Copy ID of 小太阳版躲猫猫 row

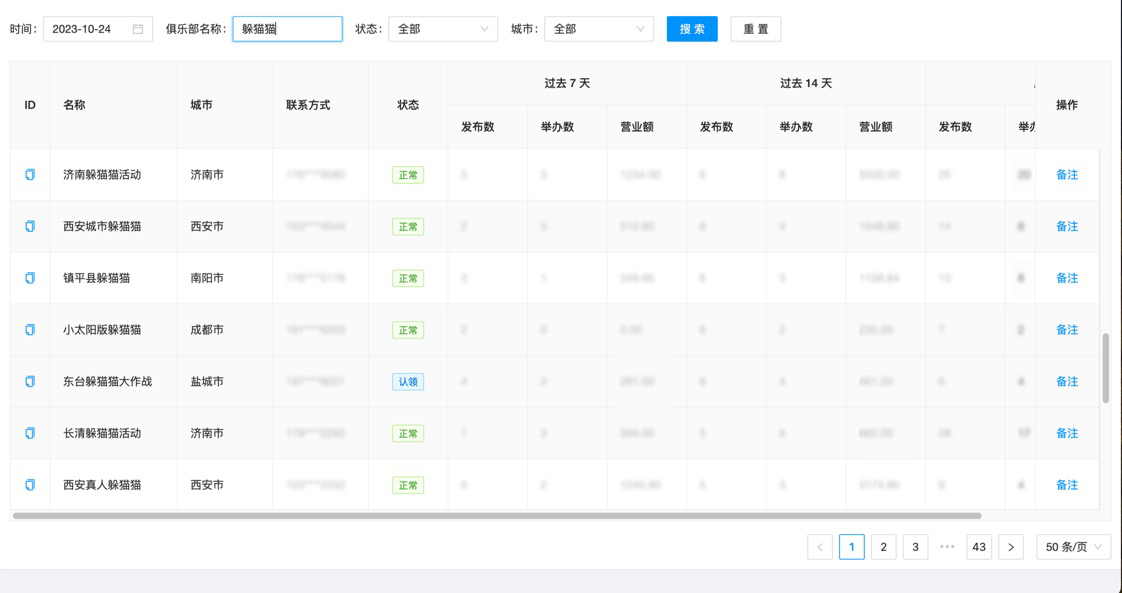pyautogui.click(x=30, y=330)
